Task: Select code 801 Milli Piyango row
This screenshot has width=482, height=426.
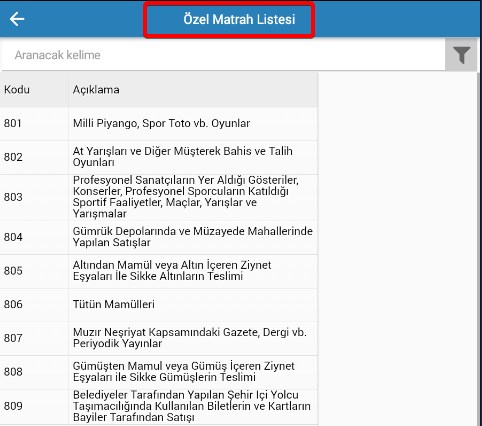Action: point(159,124)
